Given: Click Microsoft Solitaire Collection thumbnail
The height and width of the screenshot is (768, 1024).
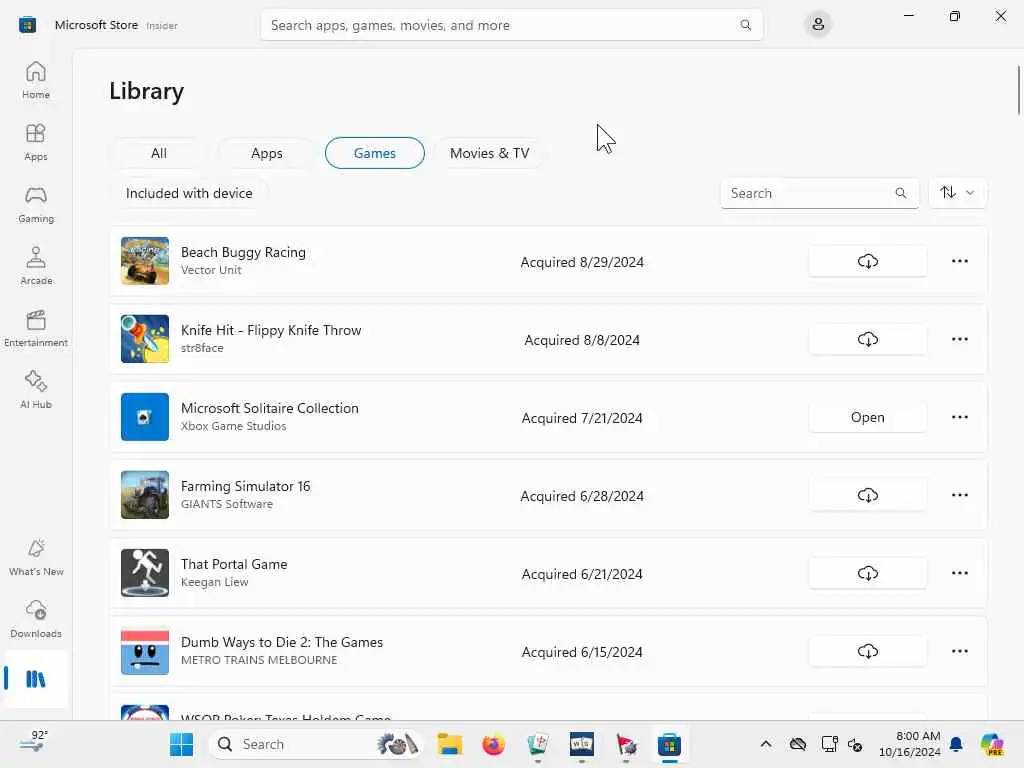Looking at the screenshot, I should (x=145, y=417).
